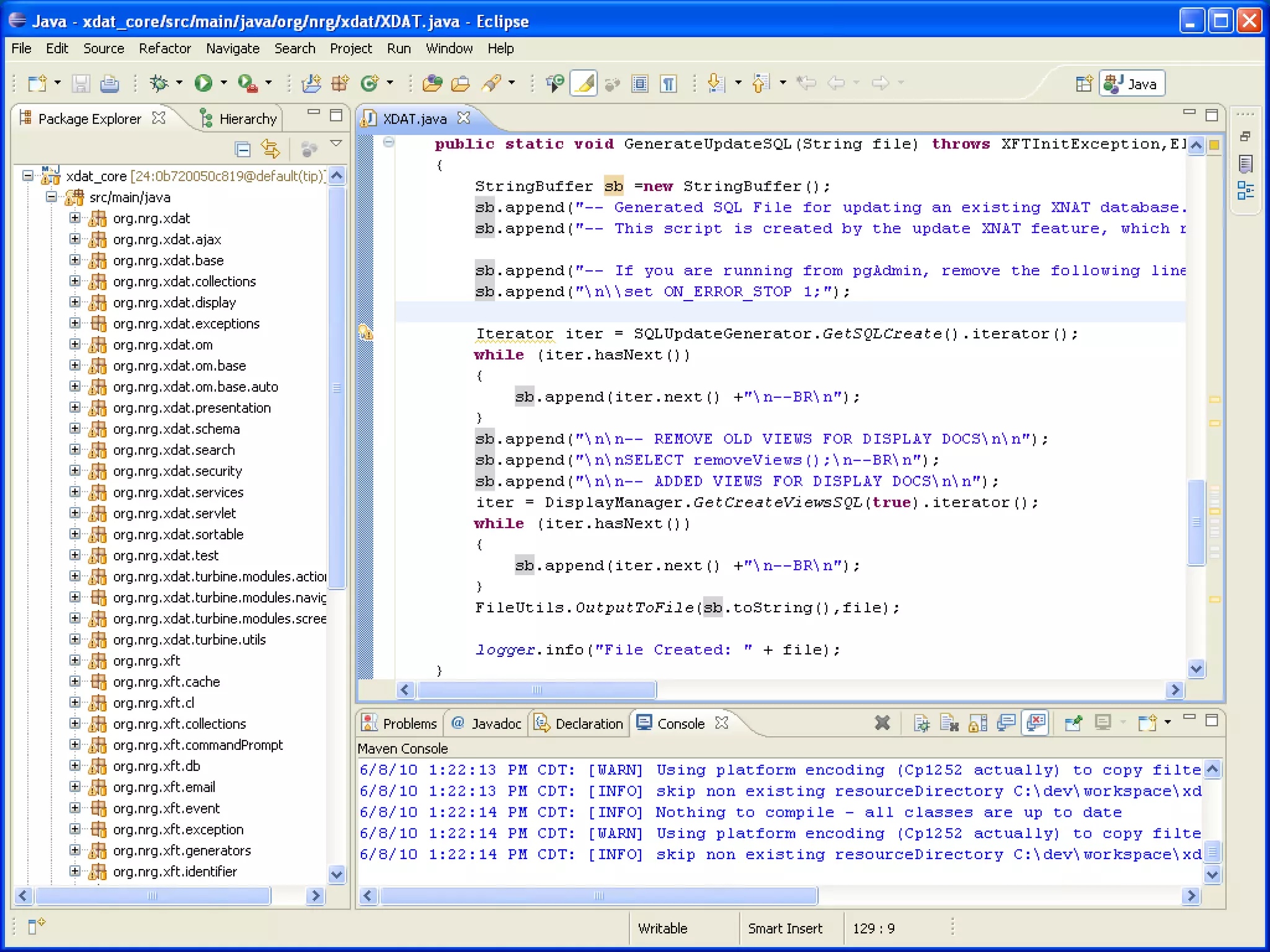
Task: Toggle Link with Editor in Package Explorer
Action: pos(270,149)
